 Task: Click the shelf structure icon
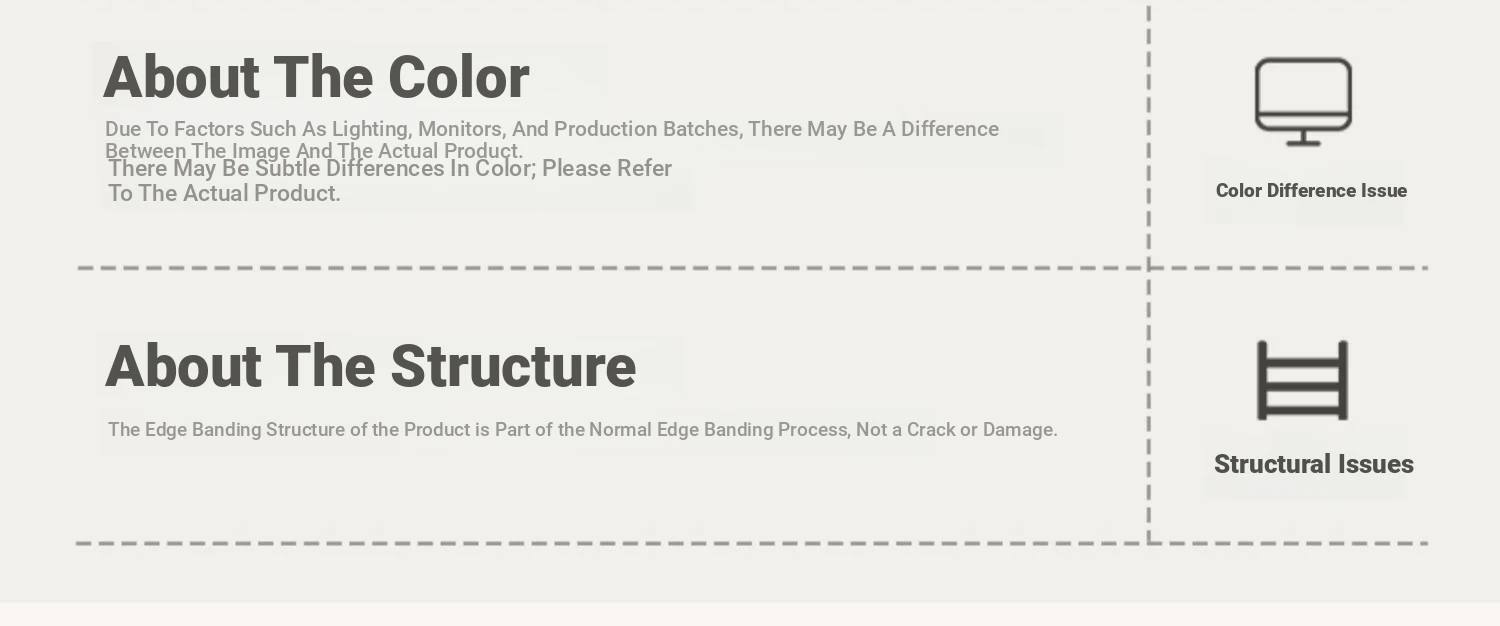pyautogui.click(x=1302, y=380)
